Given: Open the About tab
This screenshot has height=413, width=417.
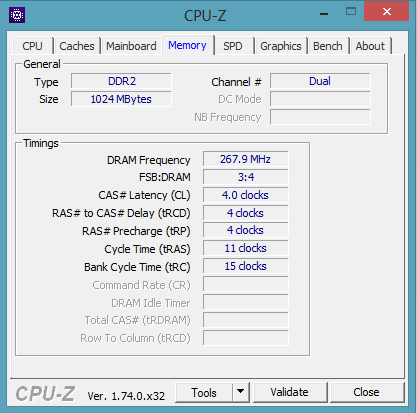Looking at the screenshot, I should 370,46.
